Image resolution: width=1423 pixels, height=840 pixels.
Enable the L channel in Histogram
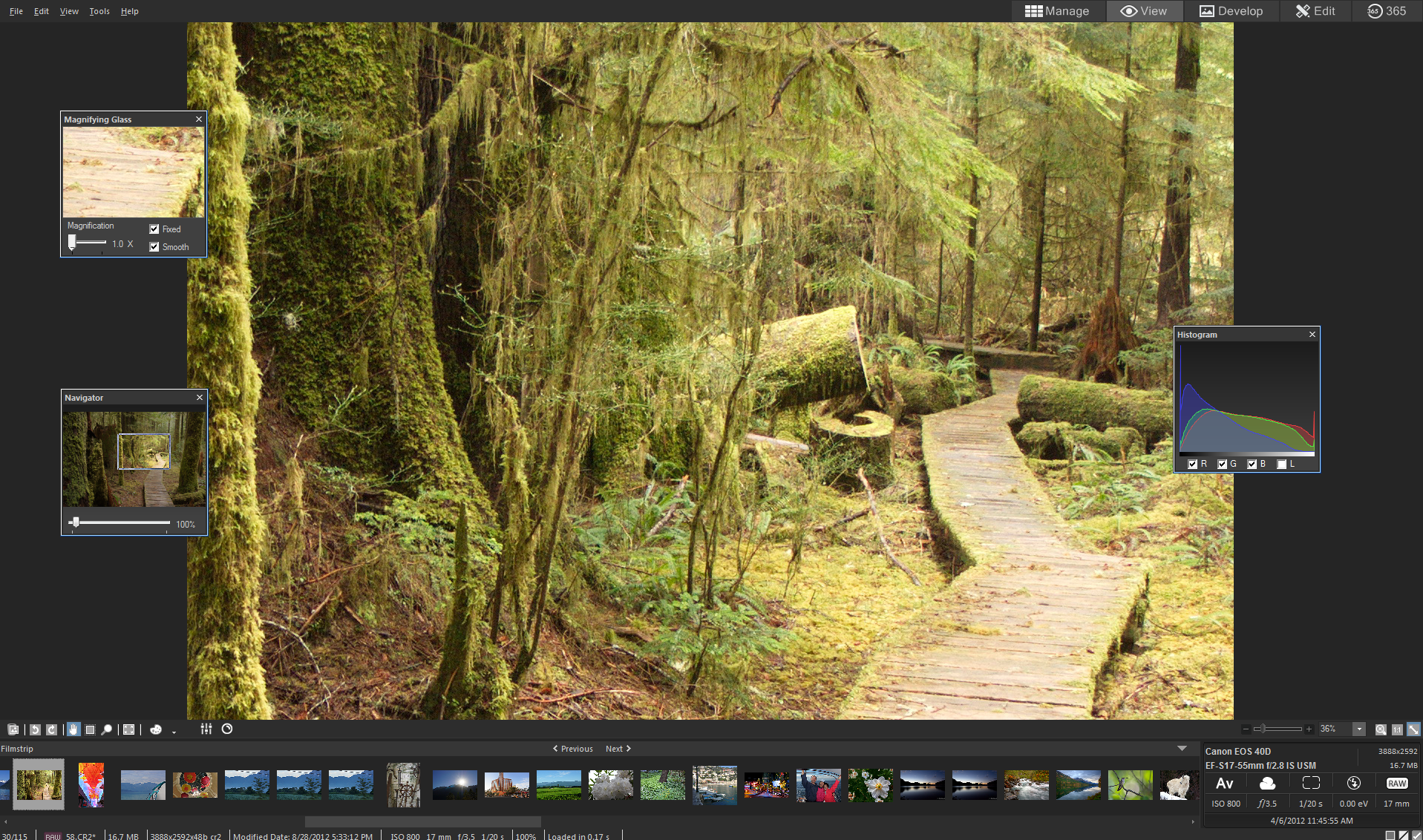(1281, 464)
